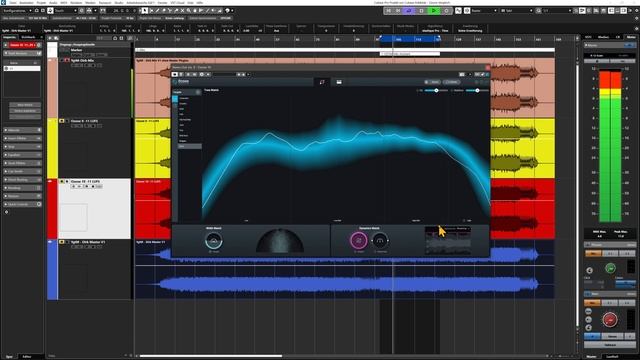Image resolution: width=640 pixels, height=360 pixels.
Task: Expand the Strip section in Inspector
Action: coord(22,147)
